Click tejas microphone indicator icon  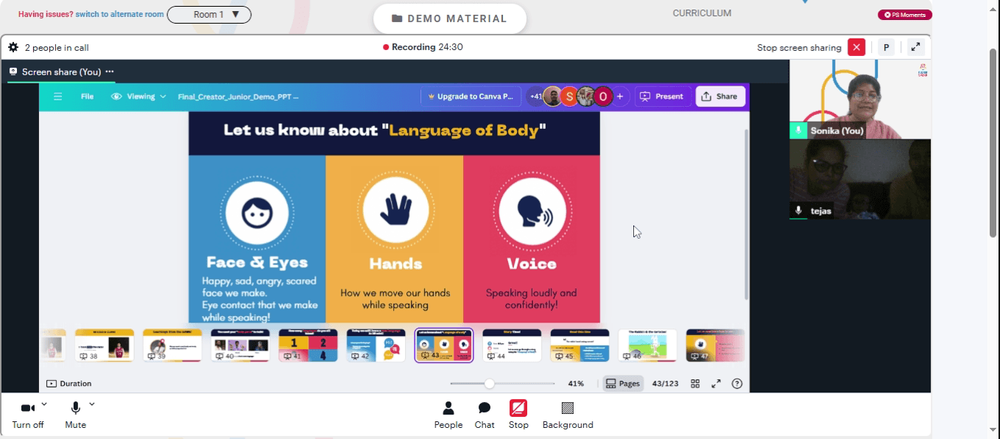[x=798, y=211]
